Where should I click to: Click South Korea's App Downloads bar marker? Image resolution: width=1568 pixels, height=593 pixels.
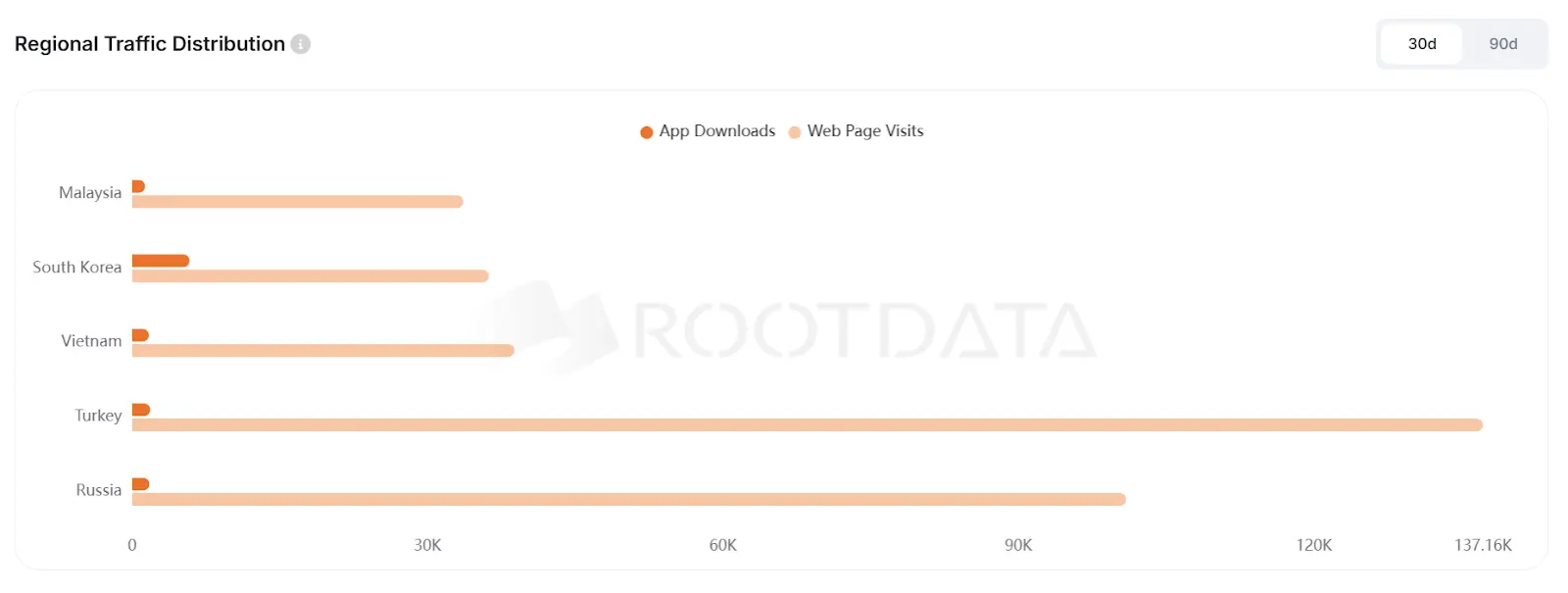160,260
